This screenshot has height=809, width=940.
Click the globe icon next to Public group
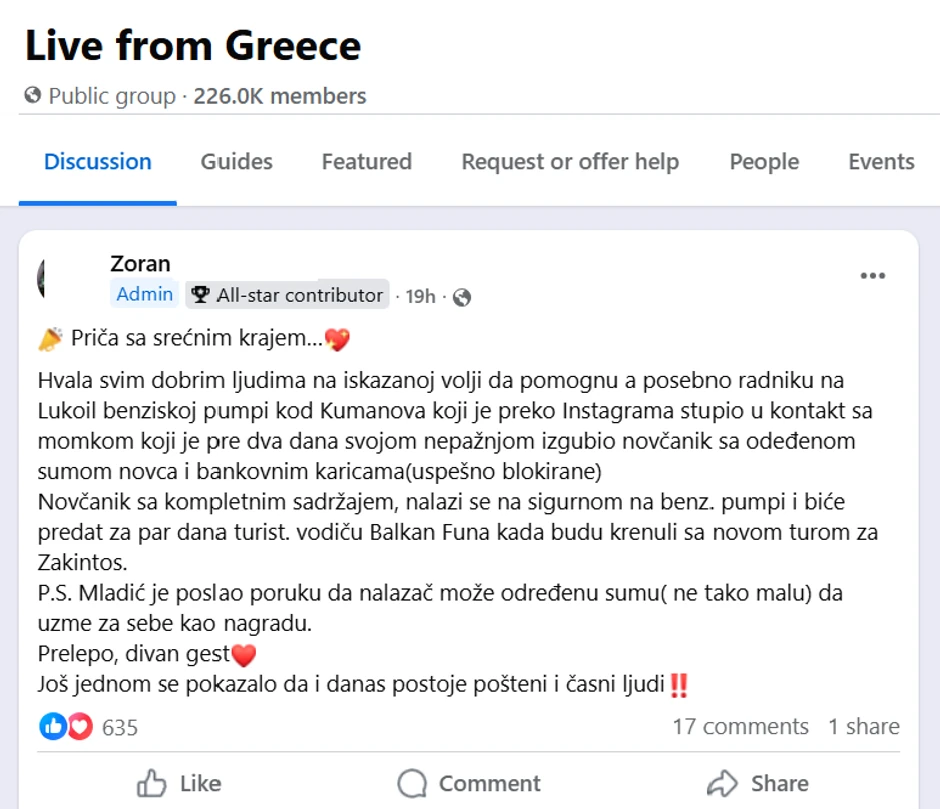[x=33, y=96]
